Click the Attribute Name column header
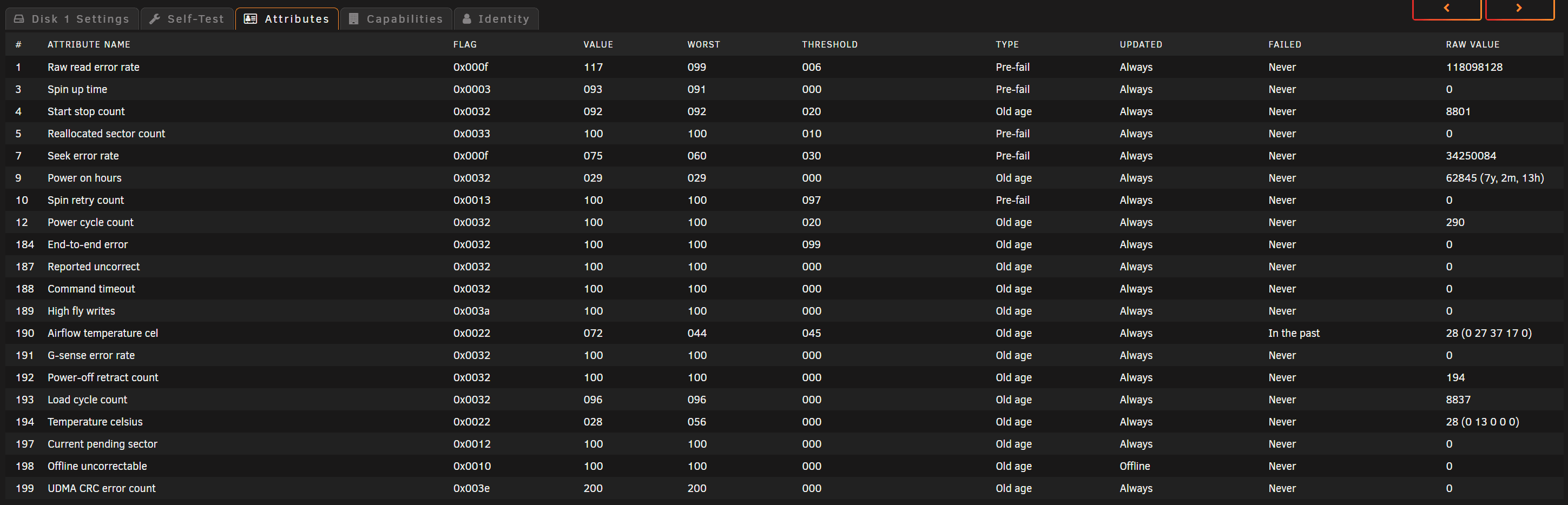 click(x=89, y=44)
